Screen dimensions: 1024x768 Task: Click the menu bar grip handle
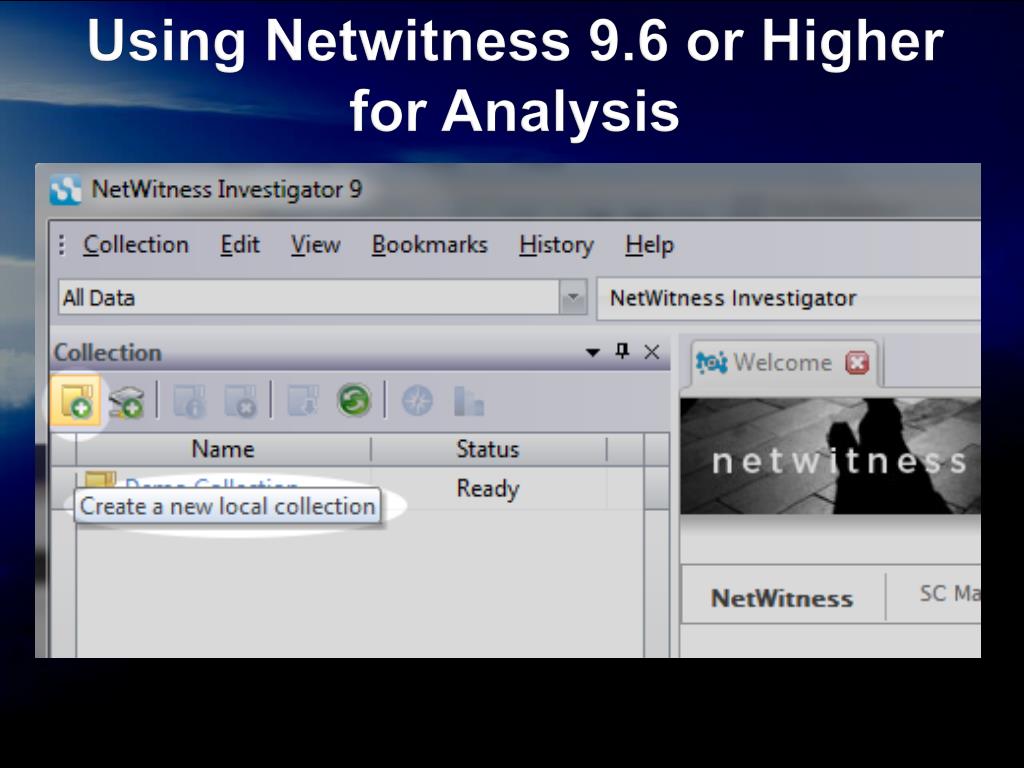tap(62, 245)
